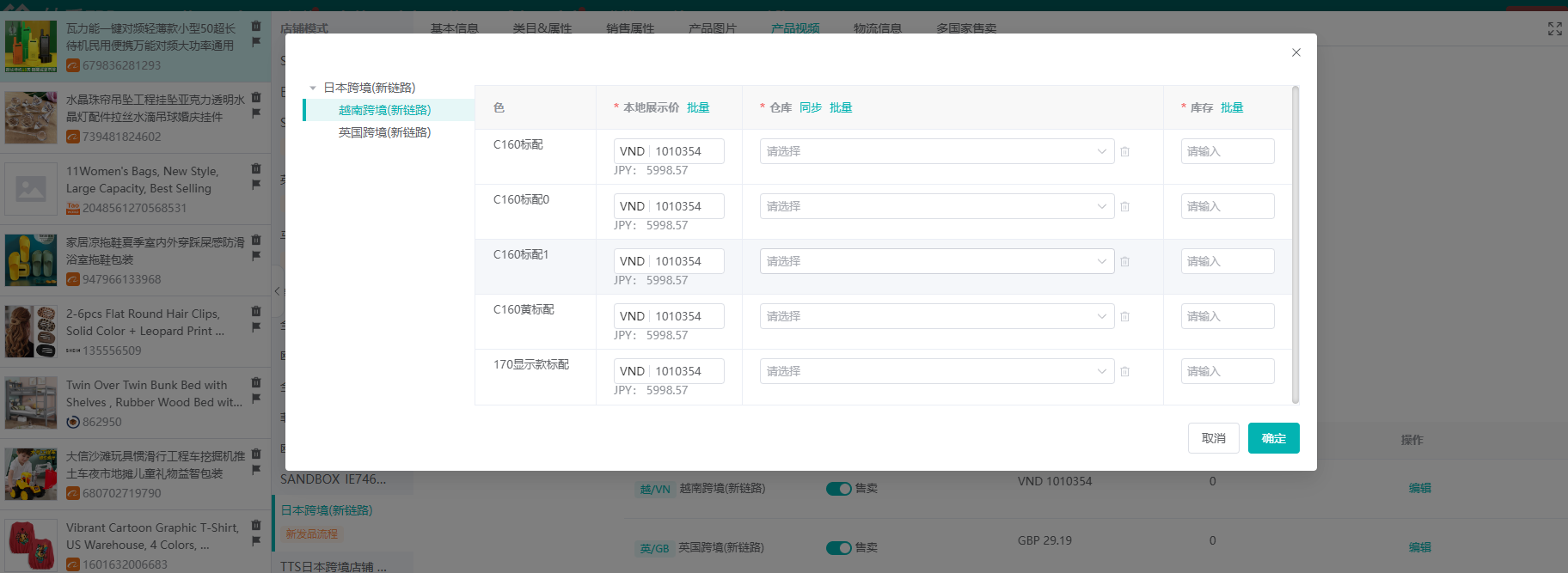
Task: Delete warehouse entry for C160标配1 row
Action: click(x=1124, y=262)
